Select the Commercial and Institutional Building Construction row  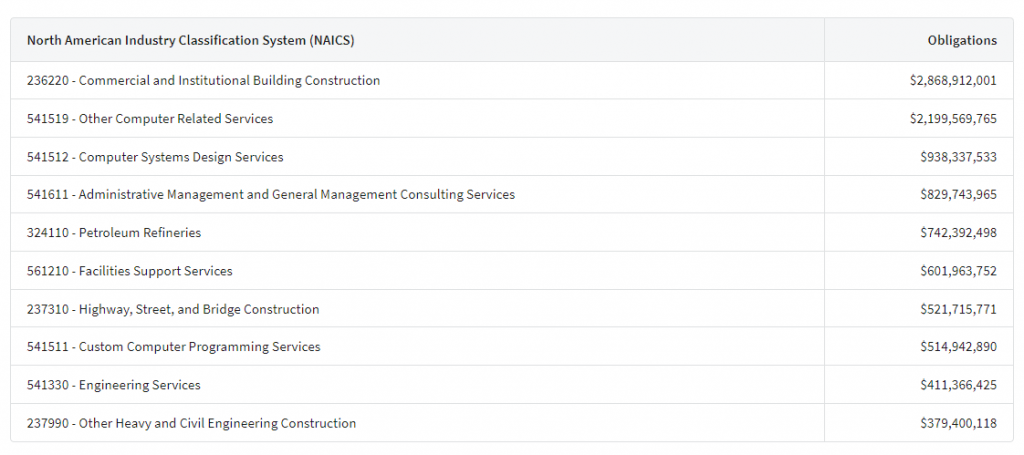click(x=204, y=81)
